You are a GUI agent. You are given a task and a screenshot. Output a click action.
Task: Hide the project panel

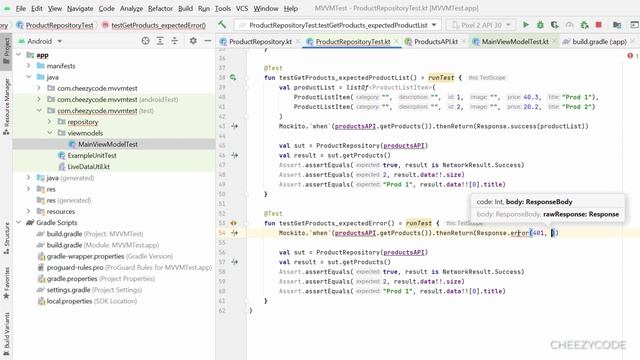(207, 41)
